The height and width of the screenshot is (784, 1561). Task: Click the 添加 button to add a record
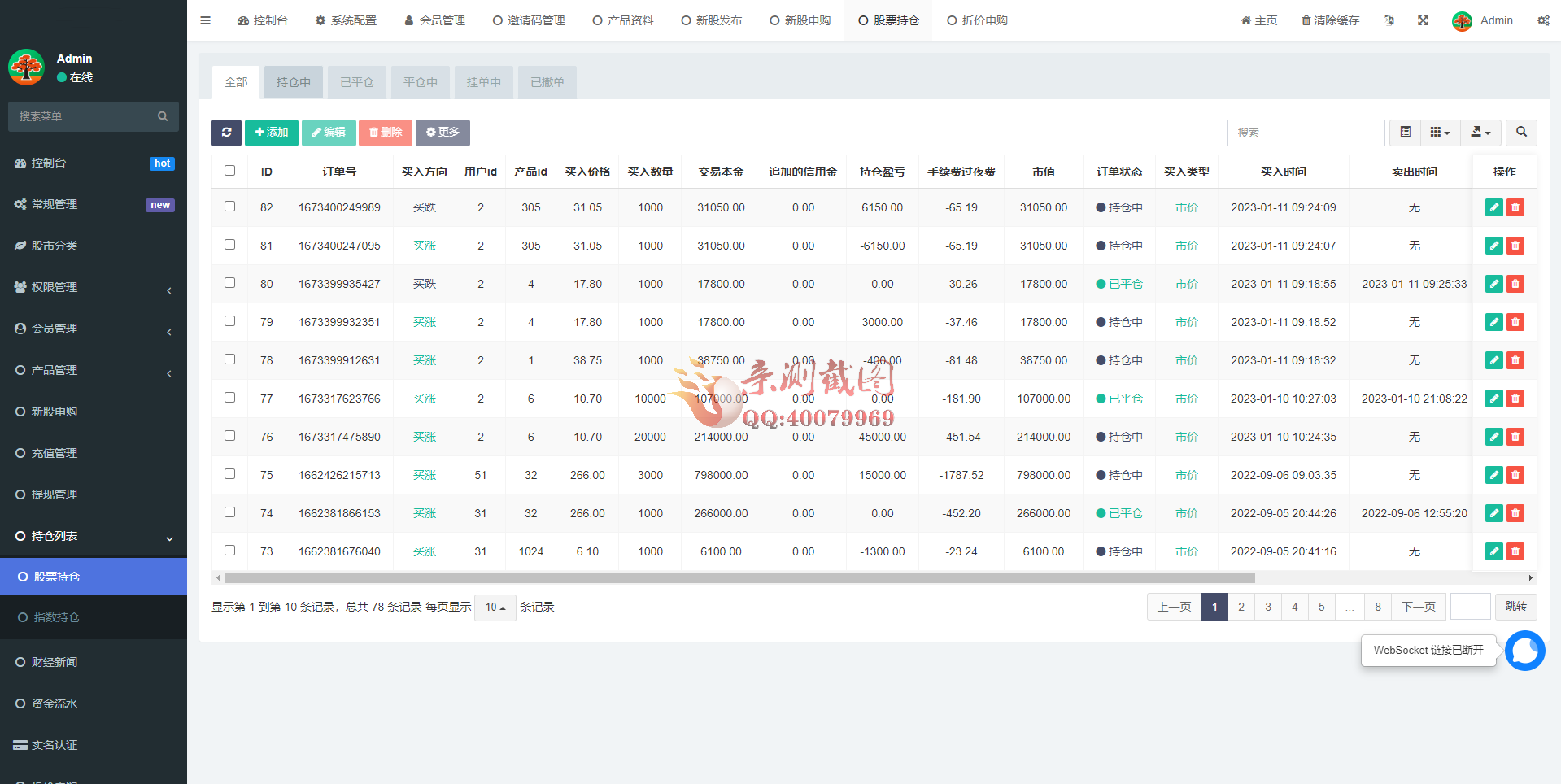click(271, 132)
